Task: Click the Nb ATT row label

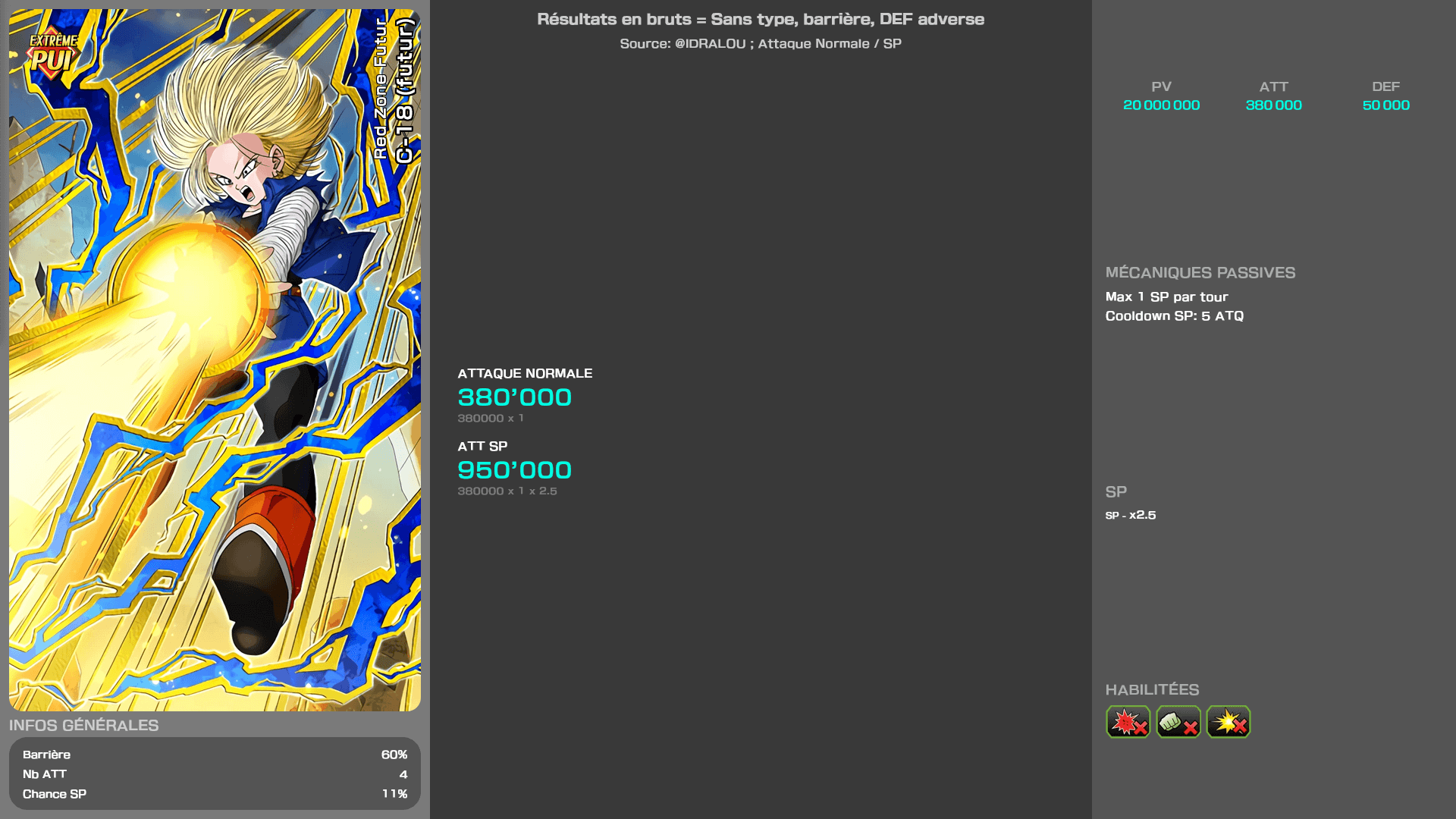Action: 45,775
